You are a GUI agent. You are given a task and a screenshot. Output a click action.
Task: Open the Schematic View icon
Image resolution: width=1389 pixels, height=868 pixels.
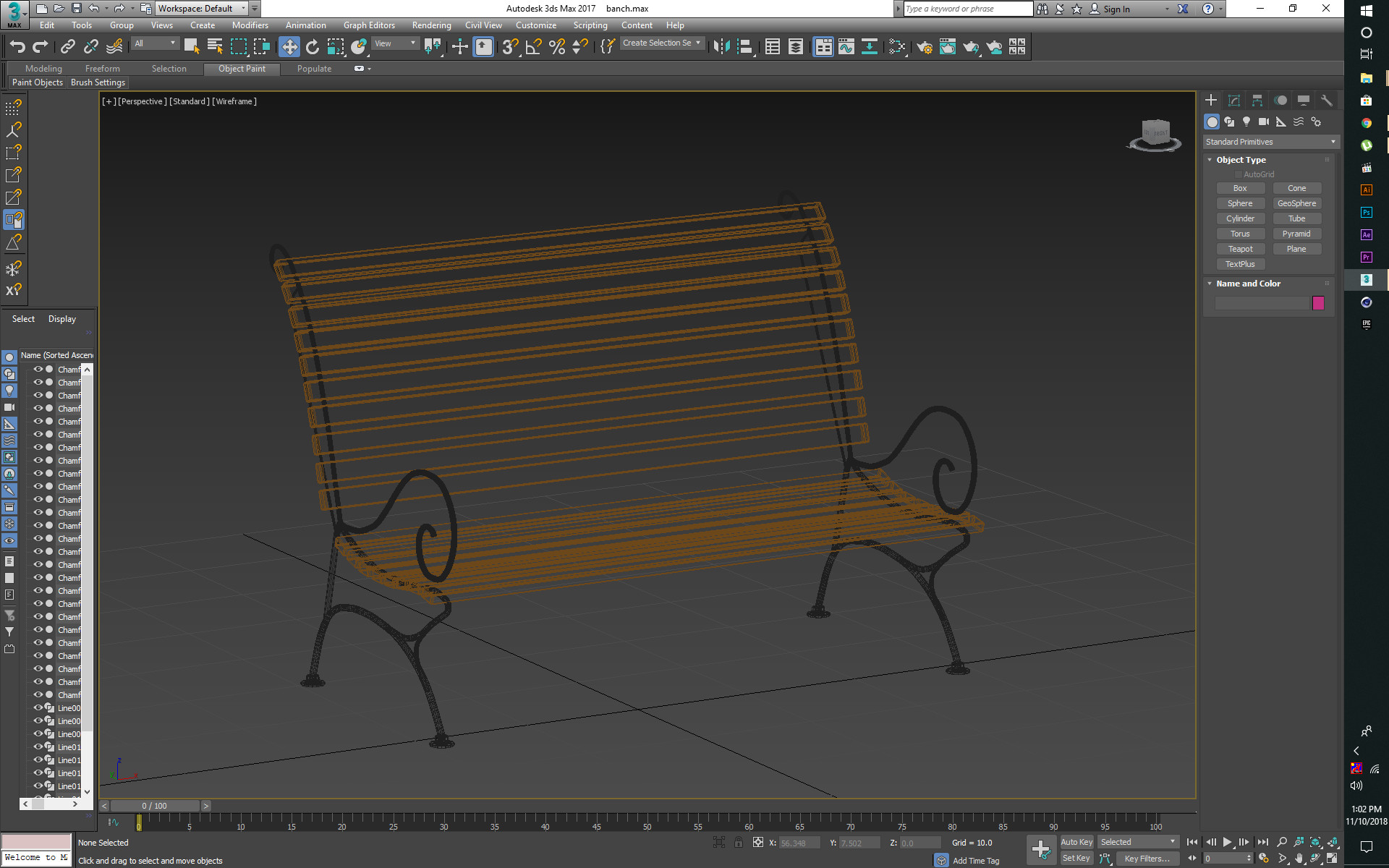click(x=870, y=47)
